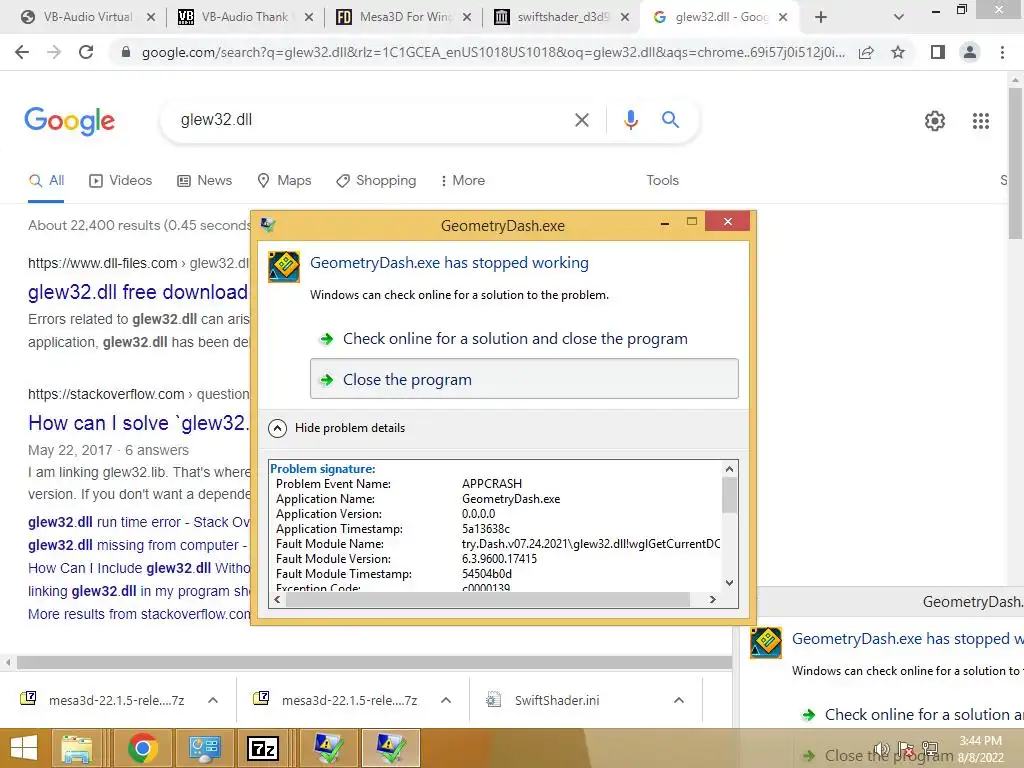Open the SwiftShader.ini downloaded file

point(556,700)
